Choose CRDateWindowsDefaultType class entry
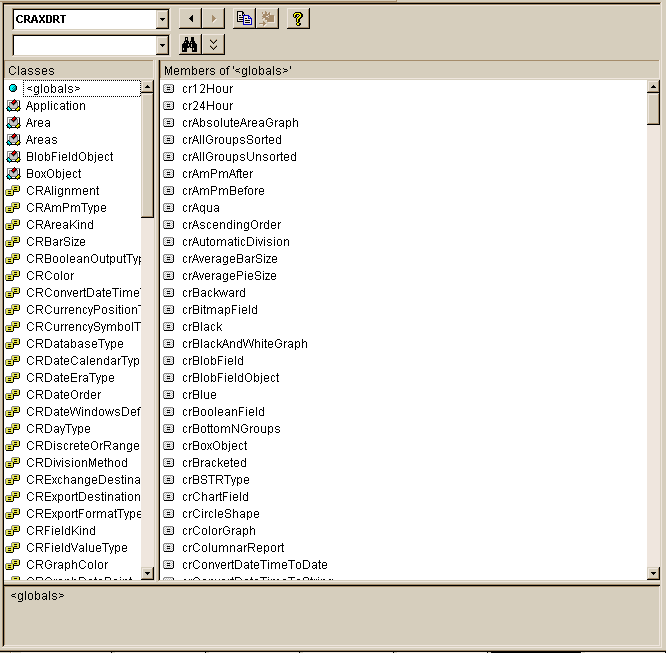The height and width of the screenshot is (653, 666). click(83, 412)
